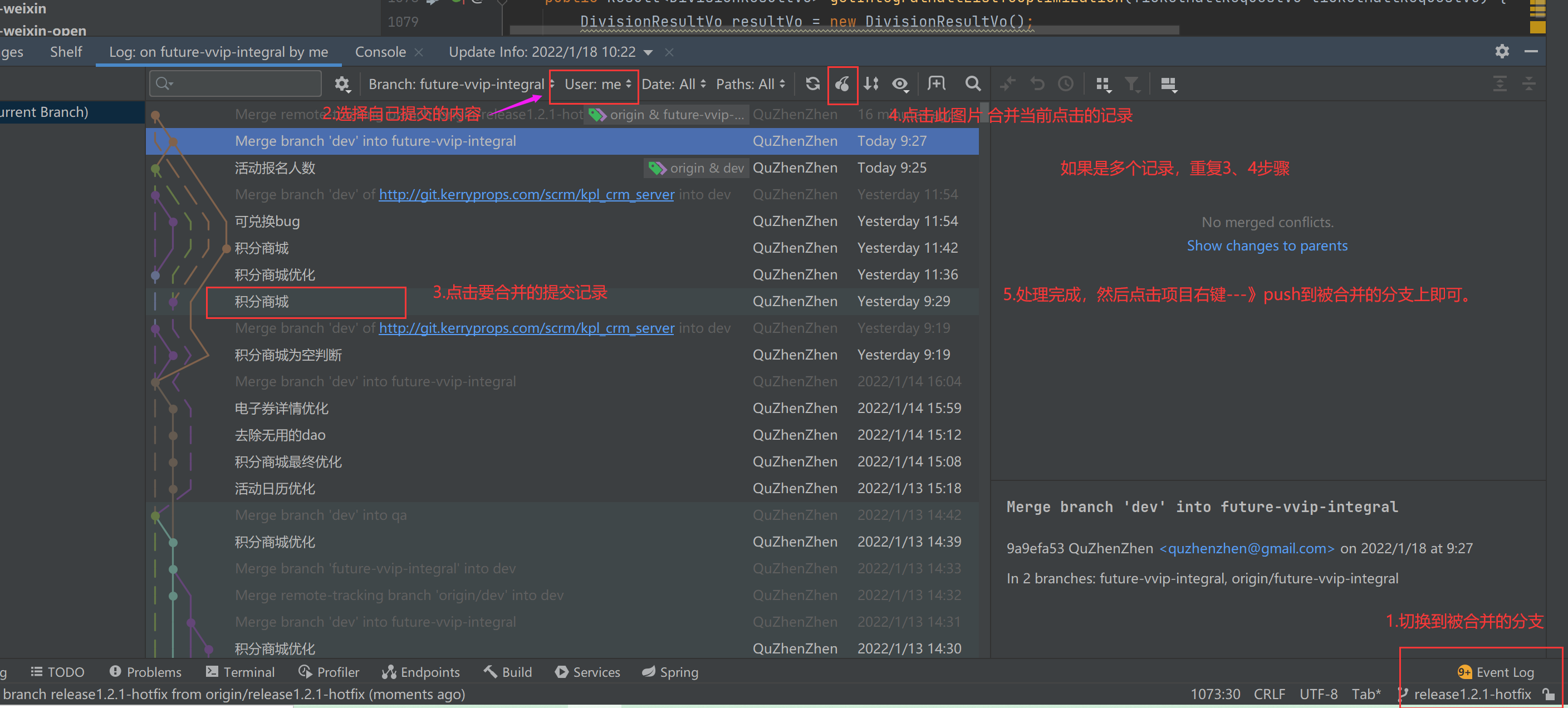Open kpl_crm_server link in Yesterday 9:19 merge commit
Viewport: 1568px width, 708px height.
(527, 328)
